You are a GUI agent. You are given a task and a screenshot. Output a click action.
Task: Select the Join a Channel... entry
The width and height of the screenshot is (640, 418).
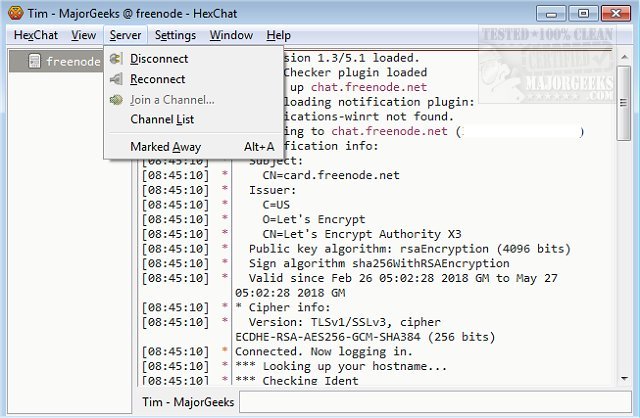[x=194, y=100]
